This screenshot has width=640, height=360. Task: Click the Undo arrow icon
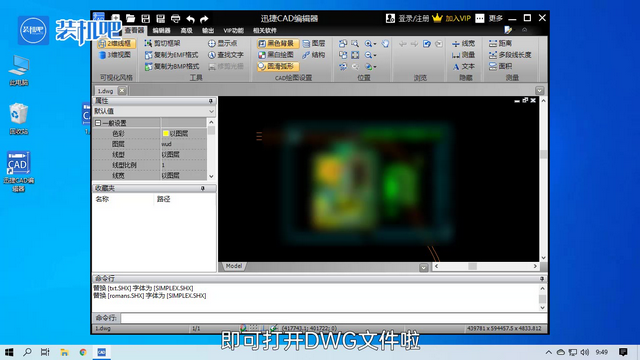pos(190,19)
